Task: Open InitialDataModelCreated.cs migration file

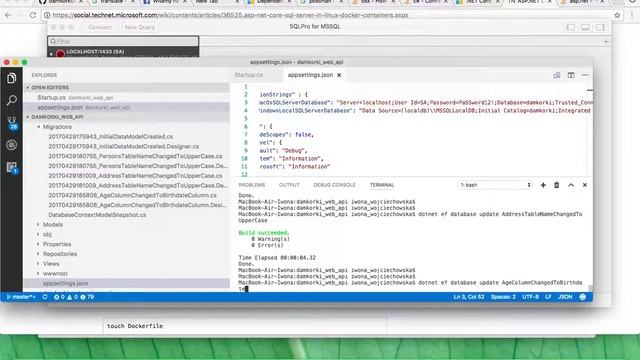Action: tap(111, 136)
